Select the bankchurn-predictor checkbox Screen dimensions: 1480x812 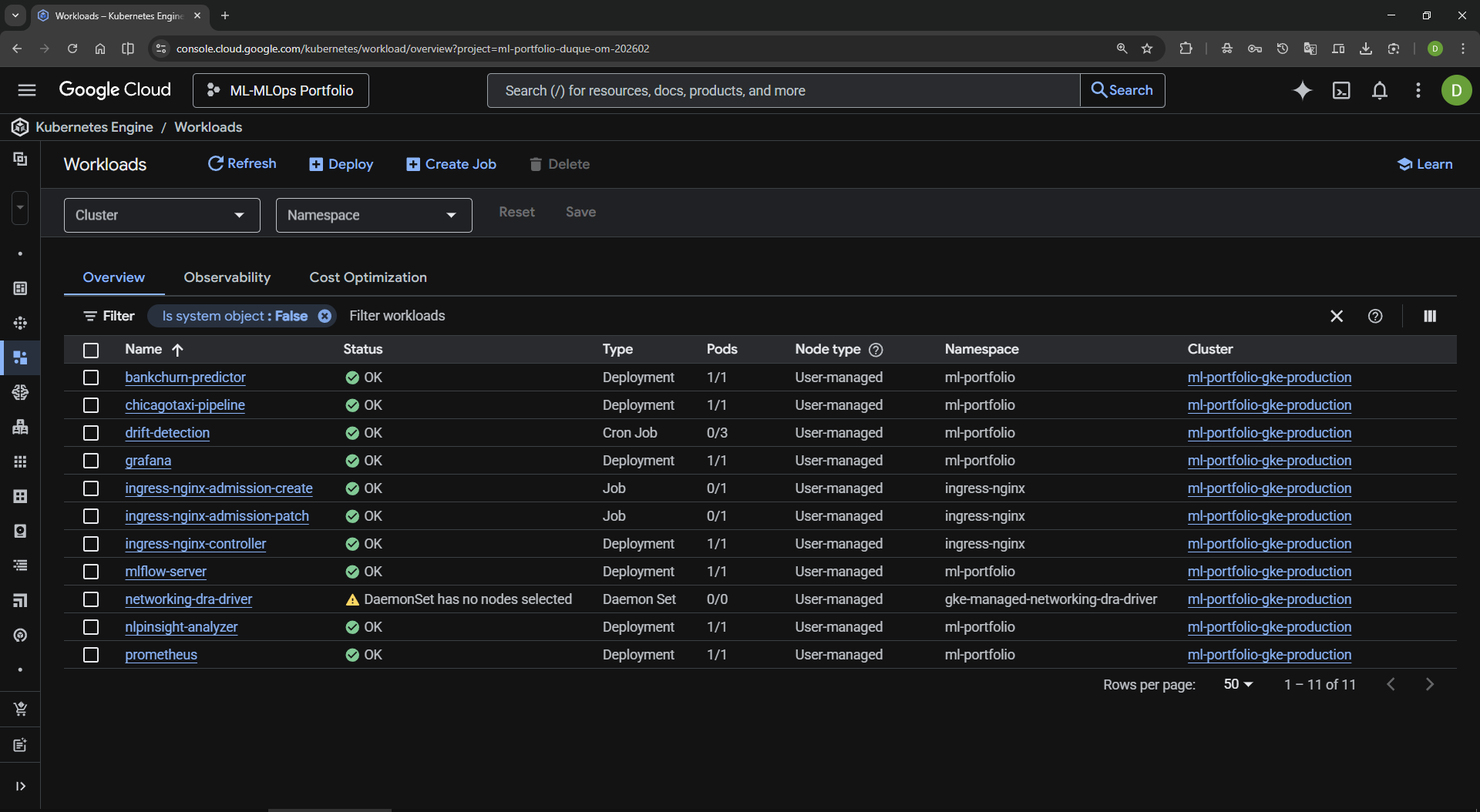91,377
